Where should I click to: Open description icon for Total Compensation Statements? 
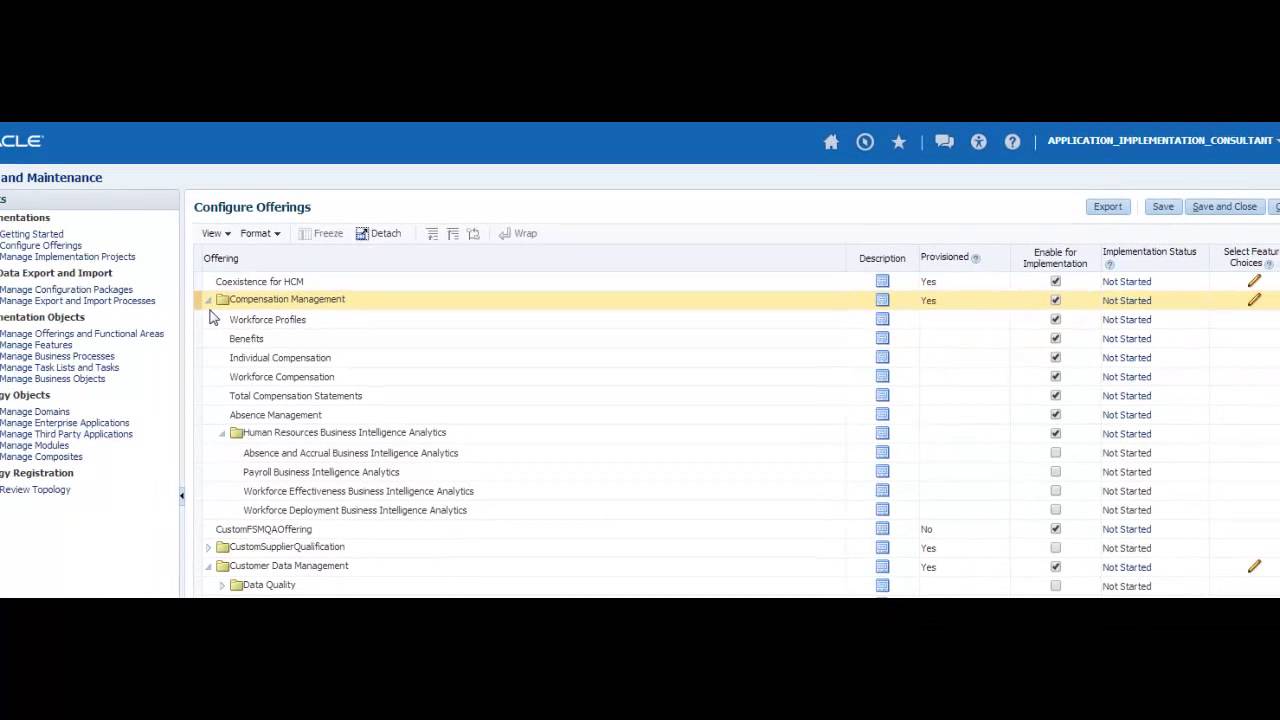click(x=882, y=395)
